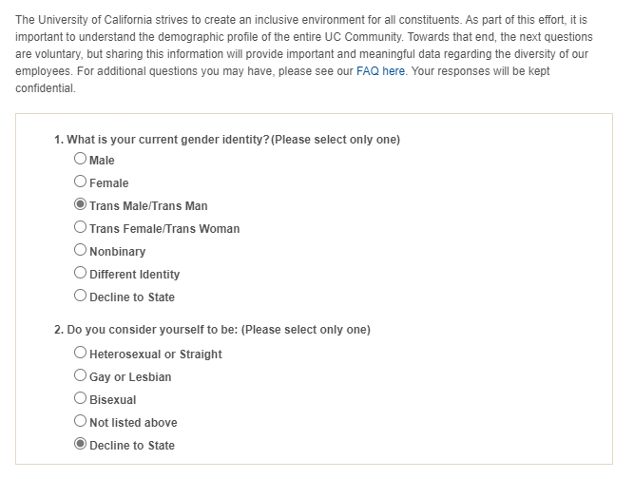The image size is (635, 479).
Task: Click the 'Not listed above' label text
Action: pos(133,422)
